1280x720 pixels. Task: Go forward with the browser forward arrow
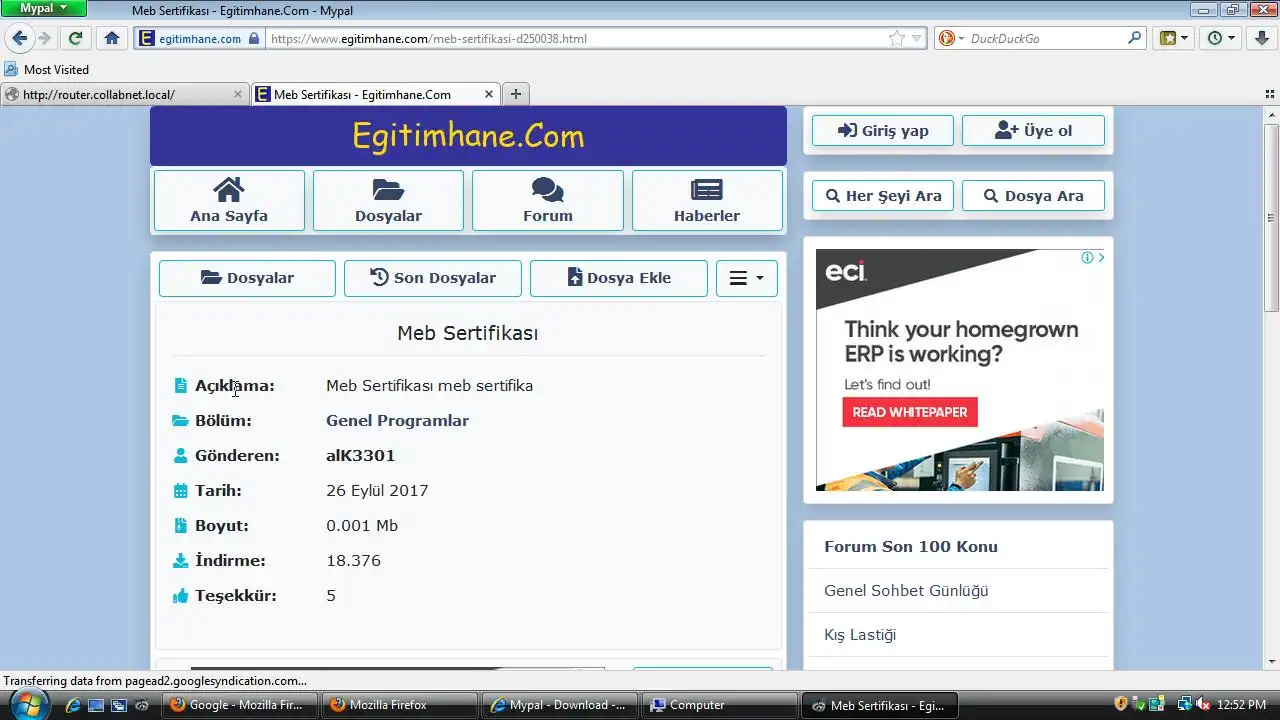pyautogui.click(x=44, y=39)
